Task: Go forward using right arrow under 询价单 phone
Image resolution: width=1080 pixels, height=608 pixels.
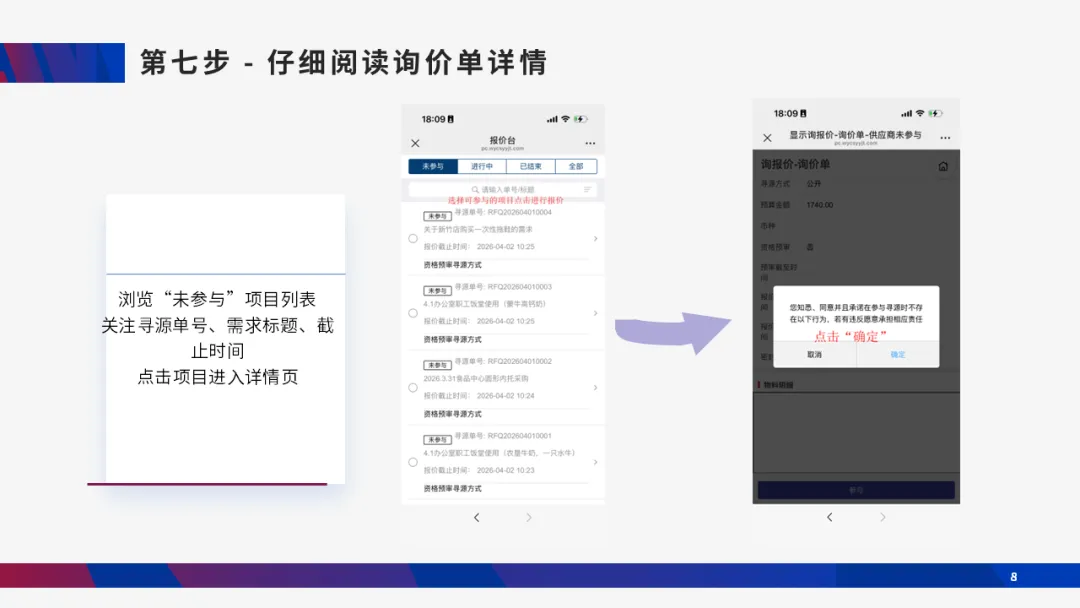Action: pyautogui.click(x=882, y=517)
